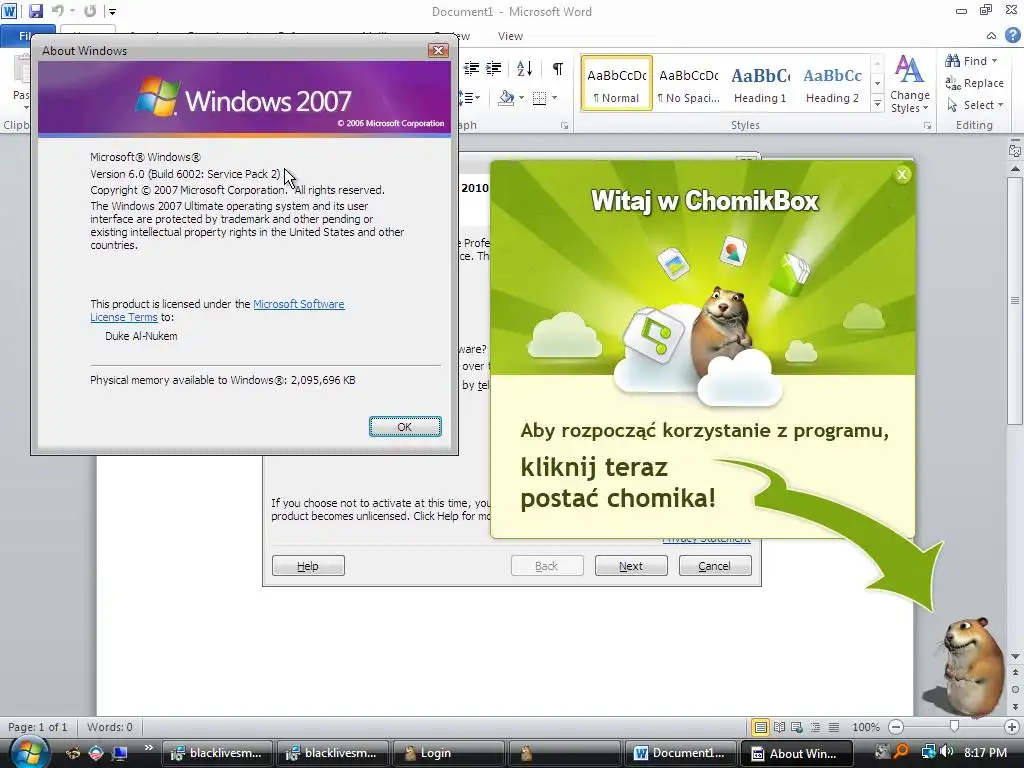Click the Sort A-Z icon
Viewport: 1024px width, 768px height.
pyautogui.click(x=524, y=68)
